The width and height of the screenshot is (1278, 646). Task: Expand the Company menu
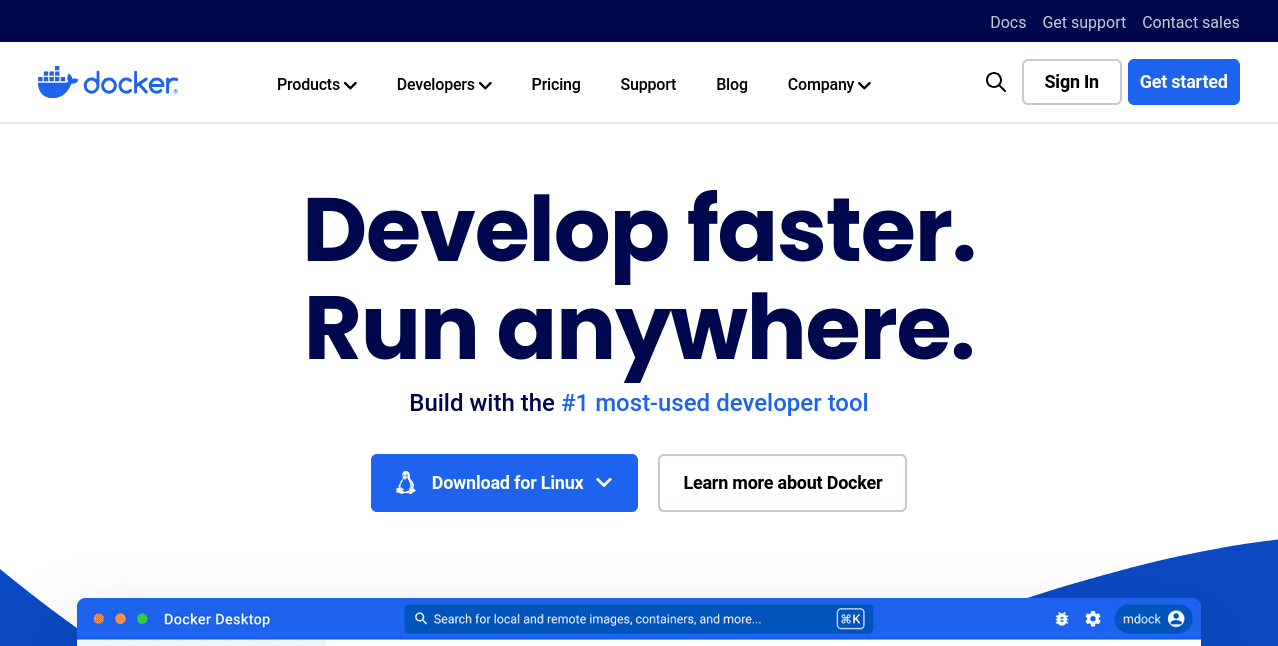click(829, 85)
